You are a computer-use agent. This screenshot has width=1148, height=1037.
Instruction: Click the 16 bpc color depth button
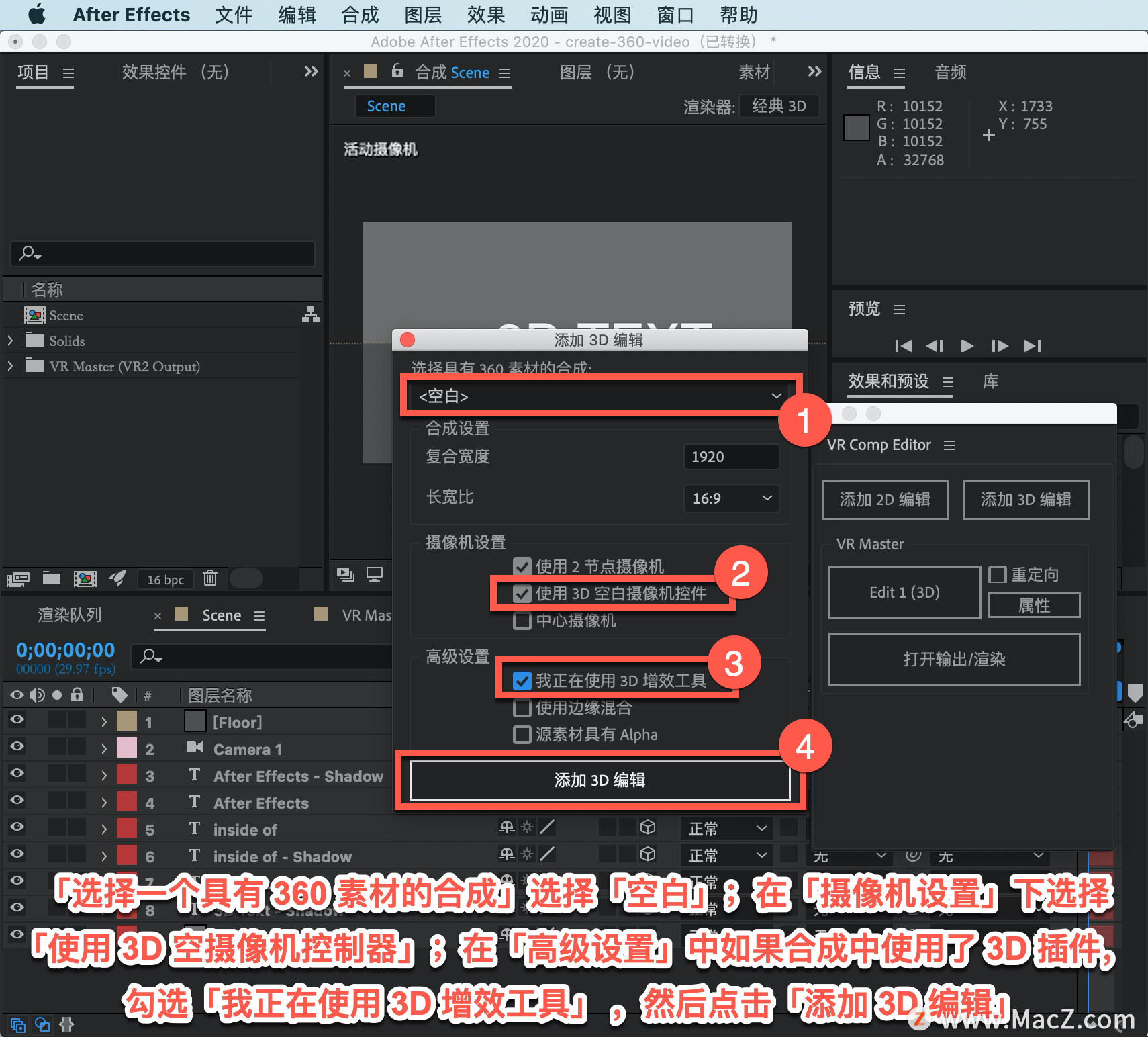(165, 580)
